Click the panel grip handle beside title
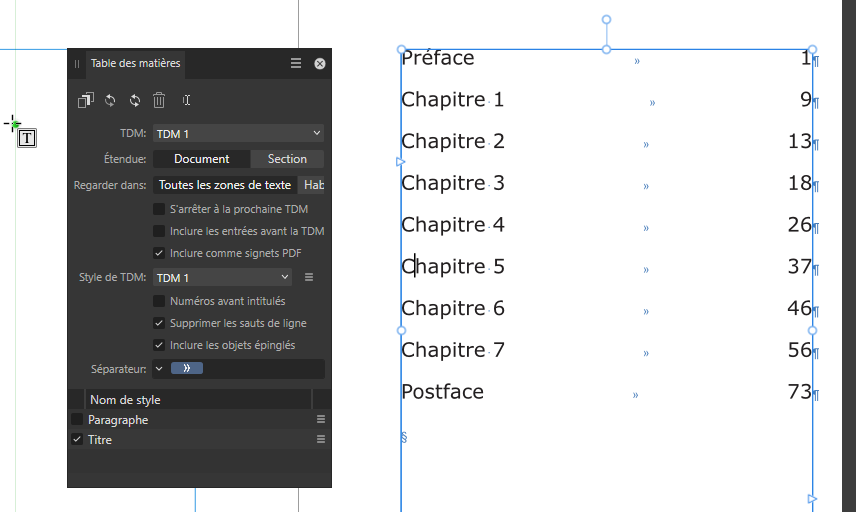Viewport: 856px width, 512px height. (x=77, y=64)
